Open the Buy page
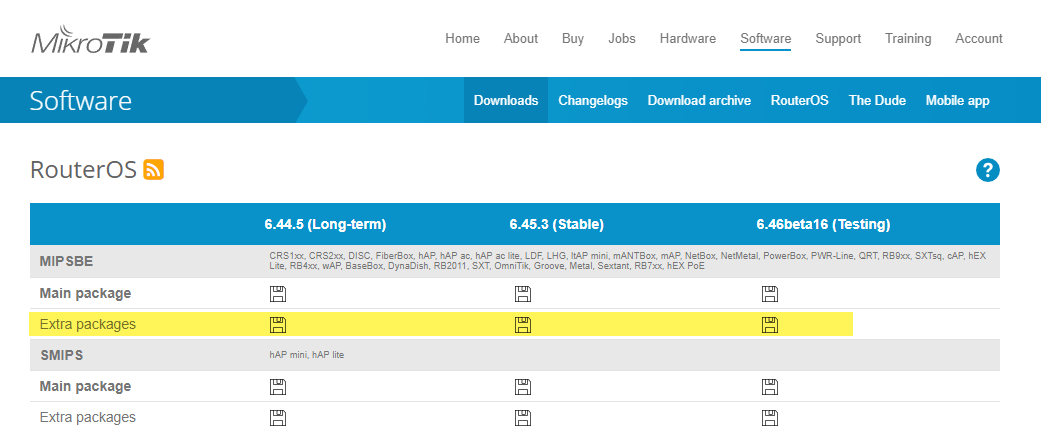Screen dimensions: 1041x432 click(573, 38)
